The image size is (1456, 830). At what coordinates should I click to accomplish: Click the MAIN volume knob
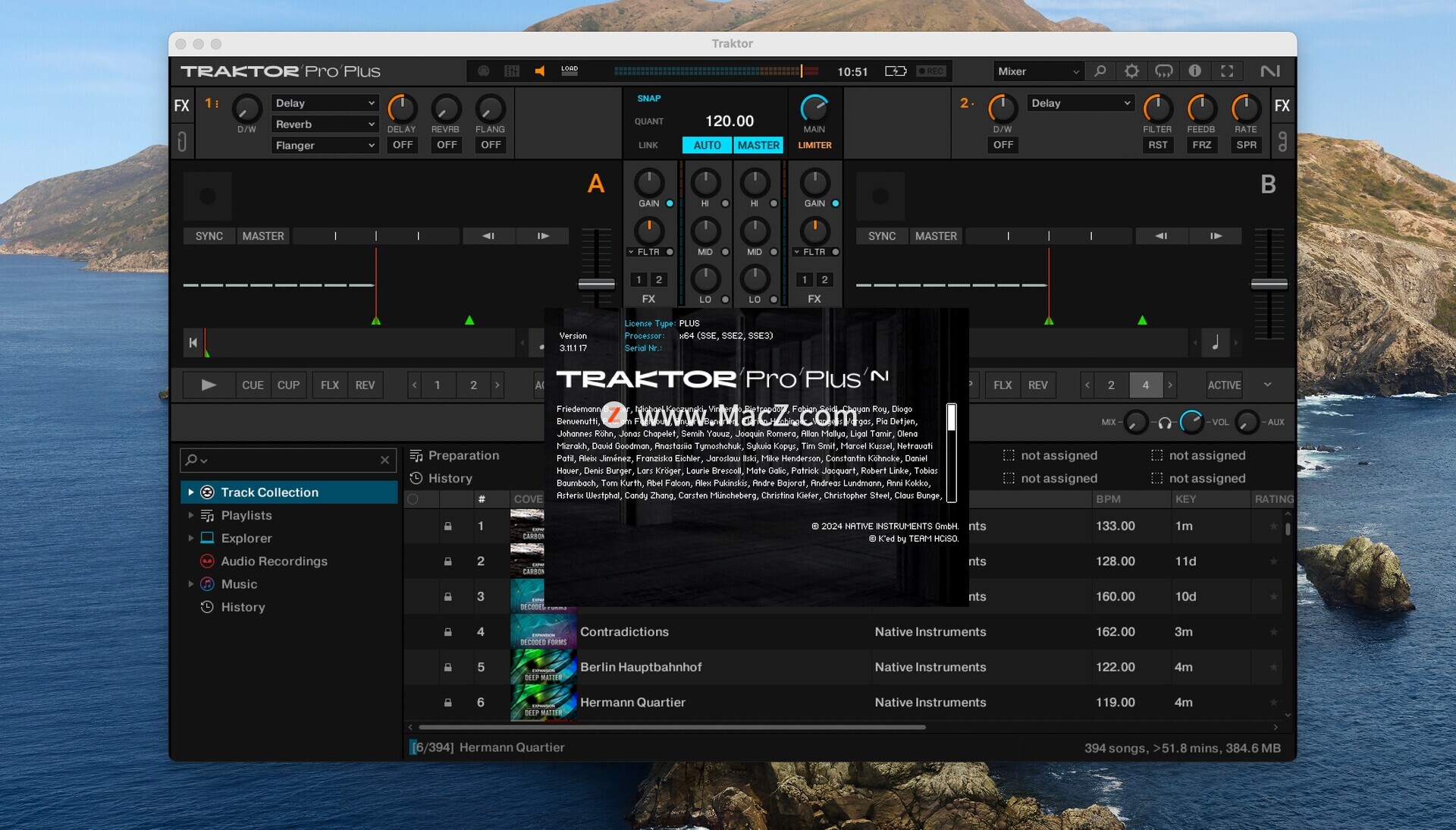pyautogui.click(x=814, y=108)
